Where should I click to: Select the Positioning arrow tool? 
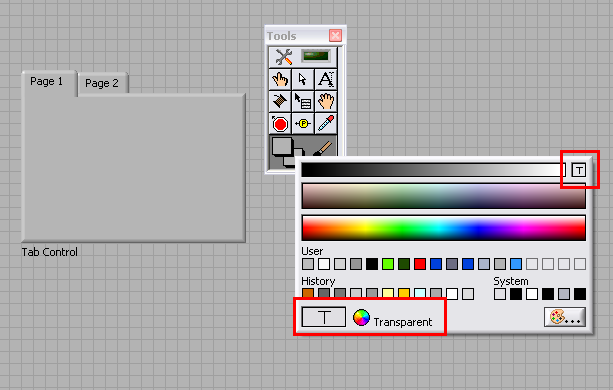click(x=303, y=79)
